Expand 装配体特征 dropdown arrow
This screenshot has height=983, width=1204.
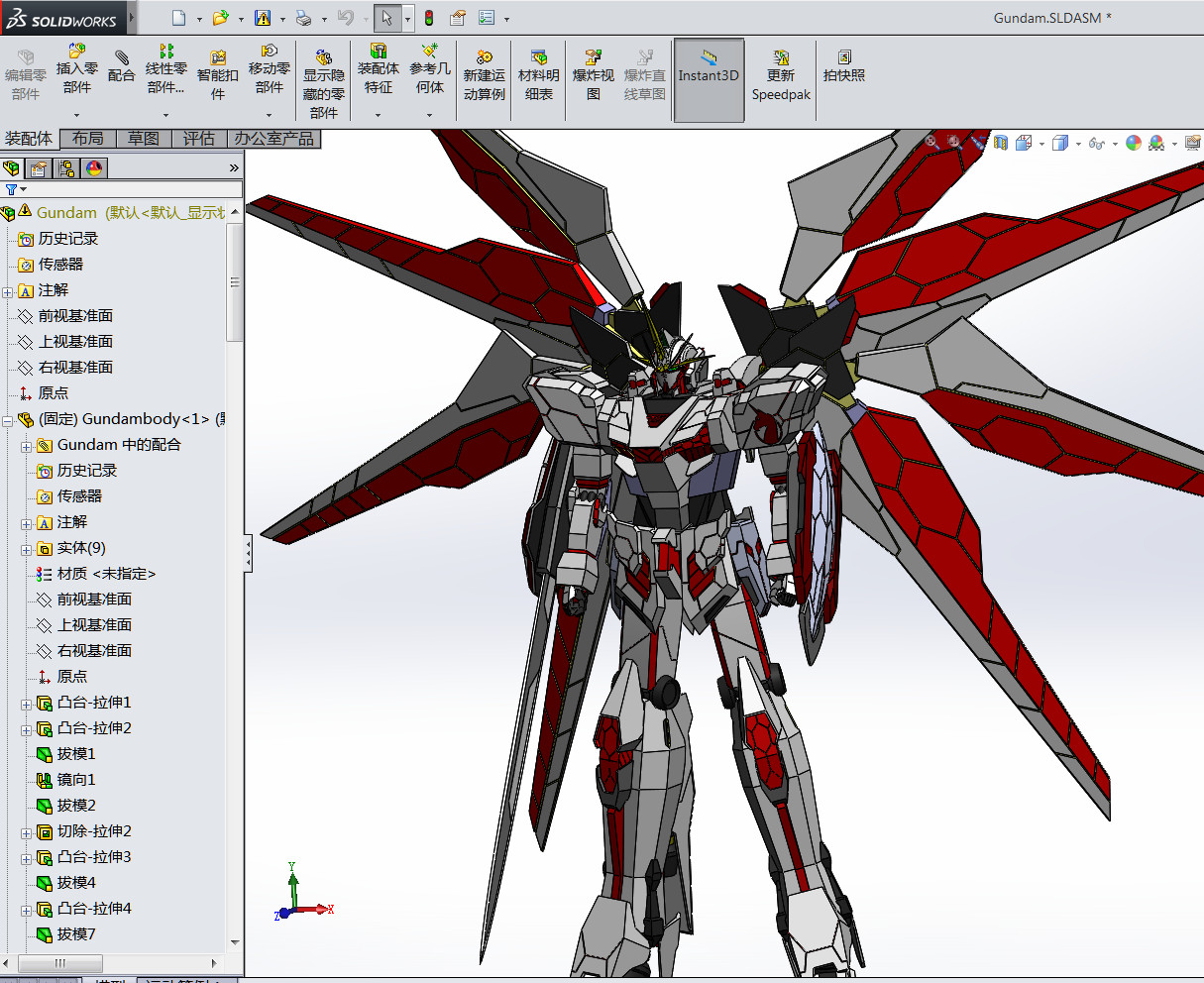tap(378, 115)
